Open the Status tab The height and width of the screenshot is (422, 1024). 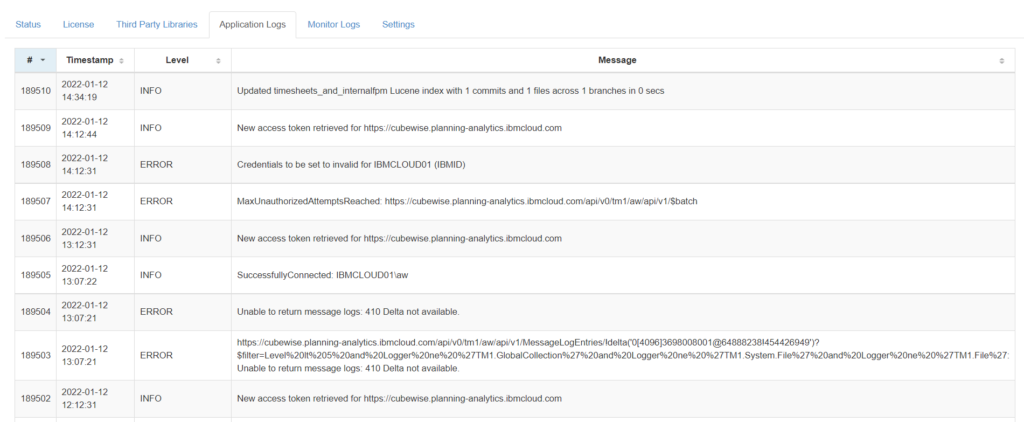(x=28, y=24)
